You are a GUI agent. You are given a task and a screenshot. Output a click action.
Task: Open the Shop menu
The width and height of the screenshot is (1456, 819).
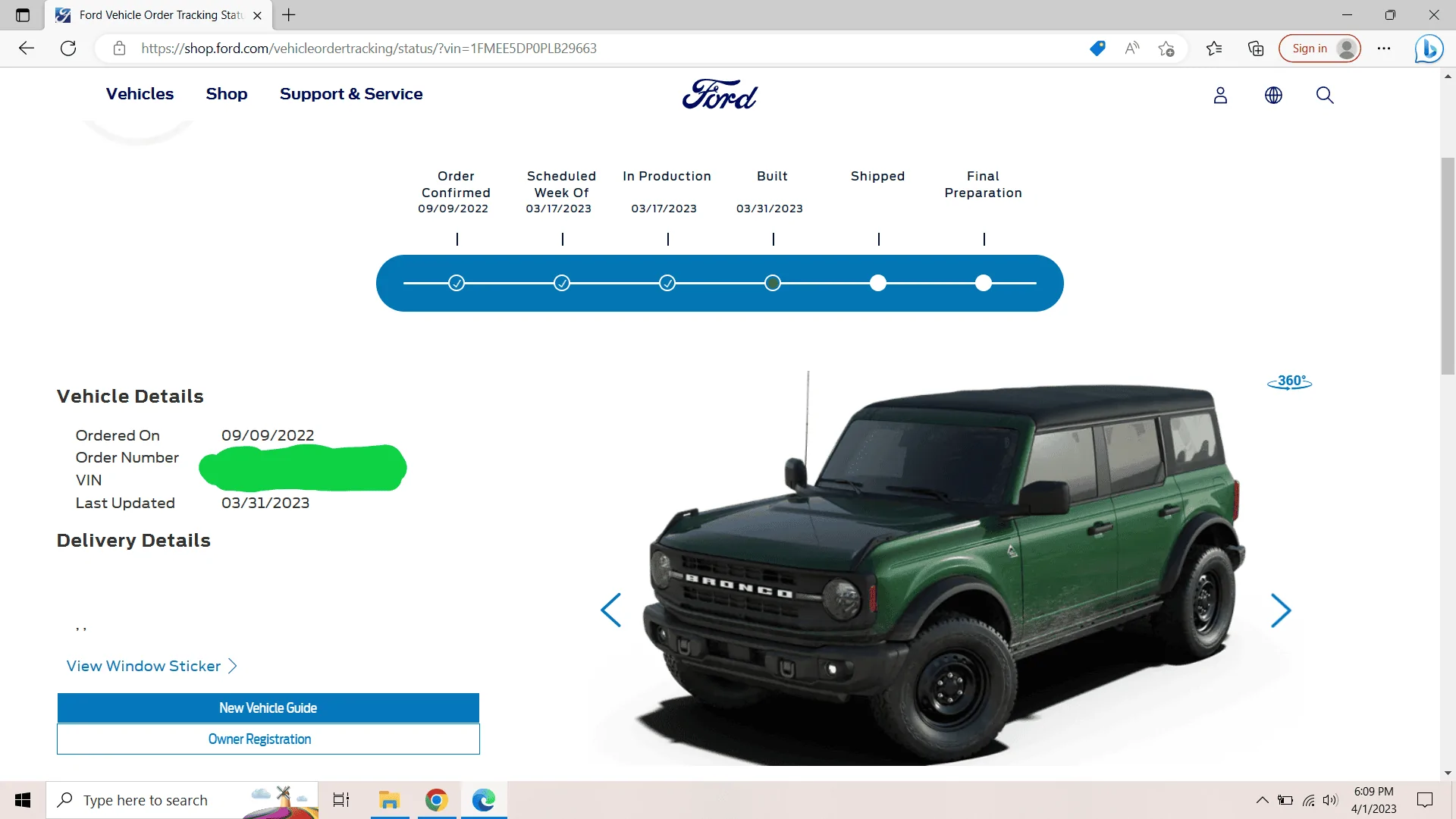coord(227,94)
